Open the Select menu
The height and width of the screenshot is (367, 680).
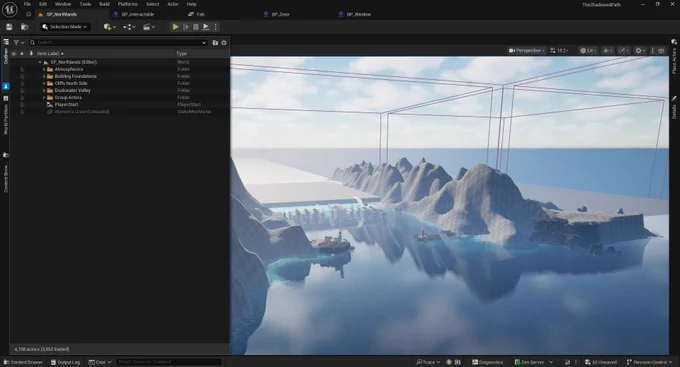[152, 4]
